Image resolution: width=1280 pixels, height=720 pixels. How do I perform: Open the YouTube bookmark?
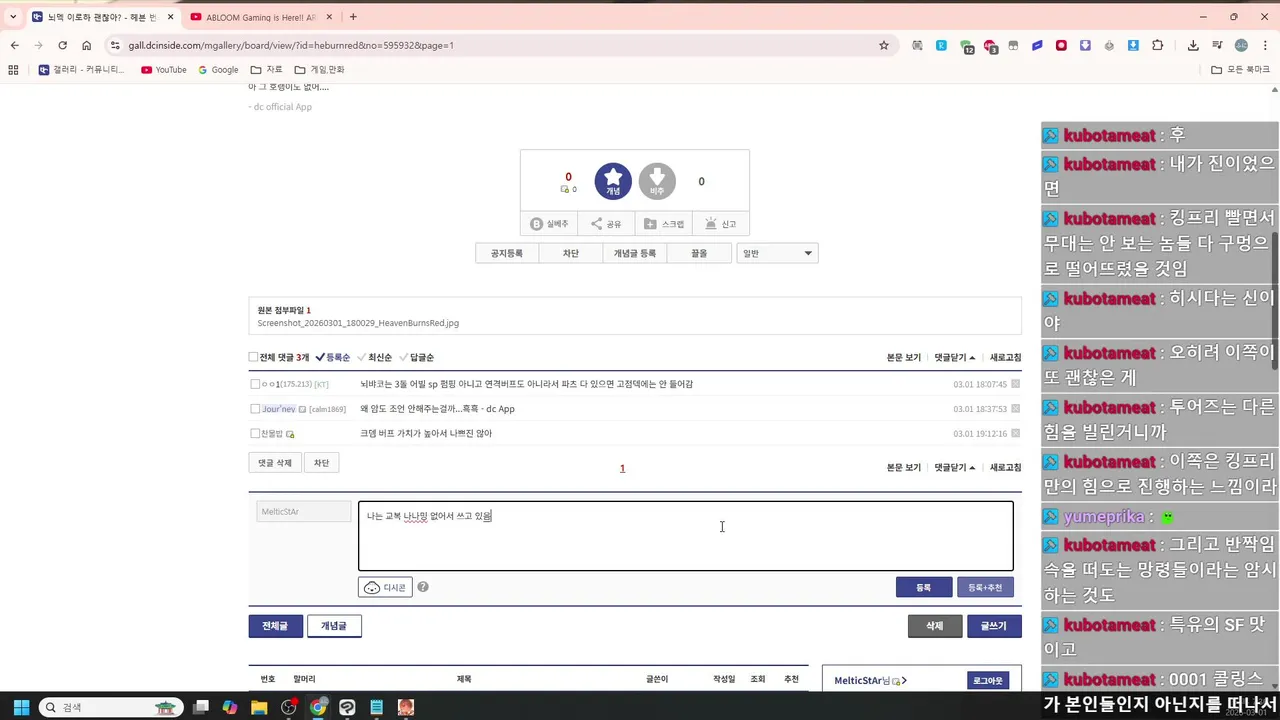tap(164, 70)
